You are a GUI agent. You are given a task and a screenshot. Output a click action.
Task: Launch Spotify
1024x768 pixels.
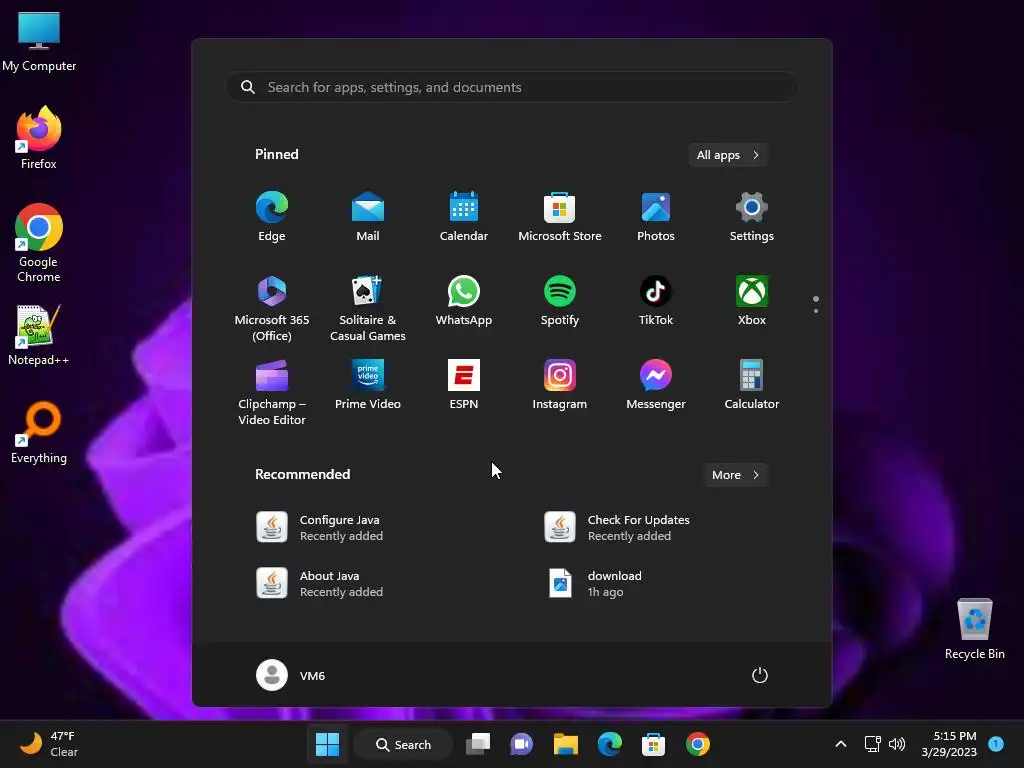(560, 301)
